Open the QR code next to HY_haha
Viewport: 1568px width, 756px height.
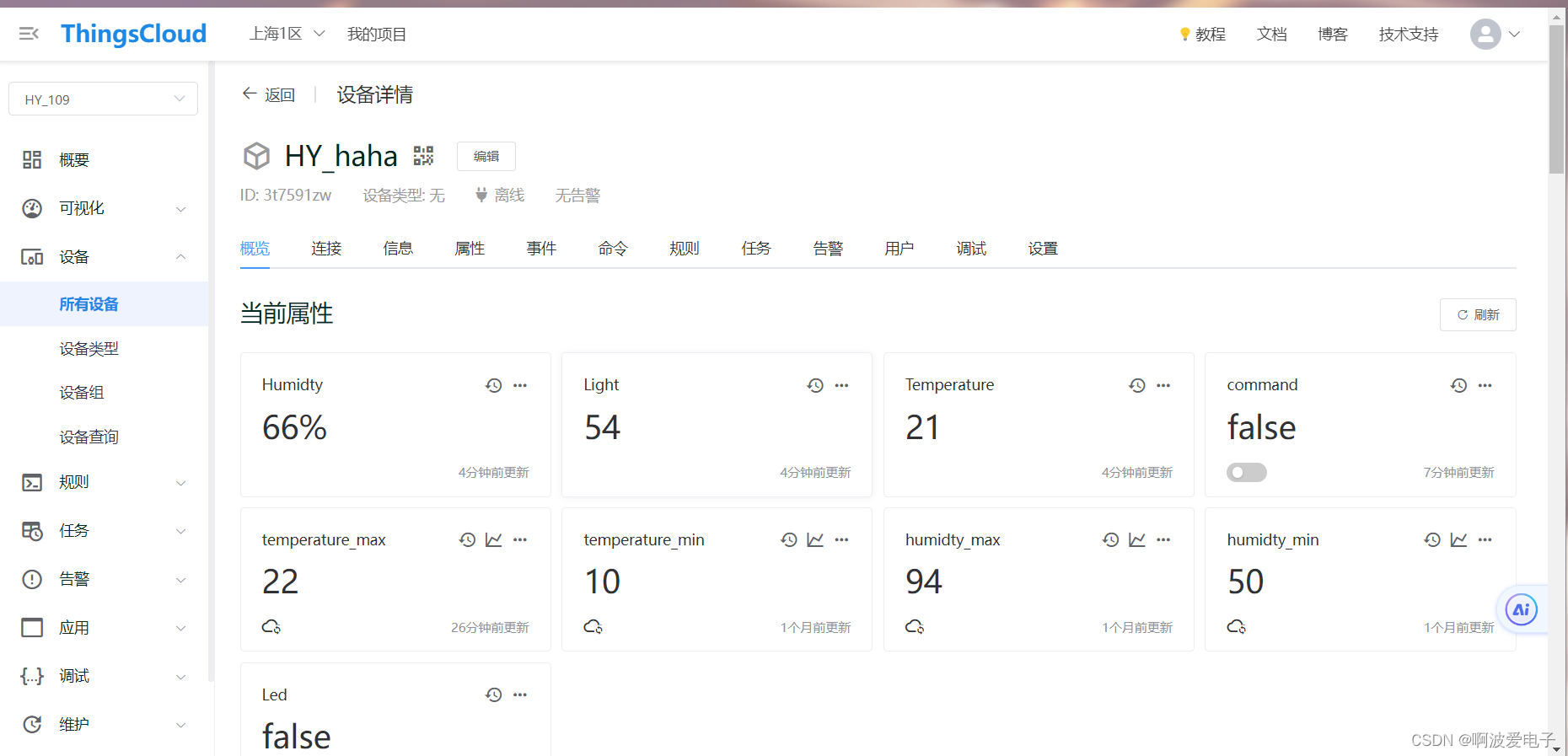(423, 156)
